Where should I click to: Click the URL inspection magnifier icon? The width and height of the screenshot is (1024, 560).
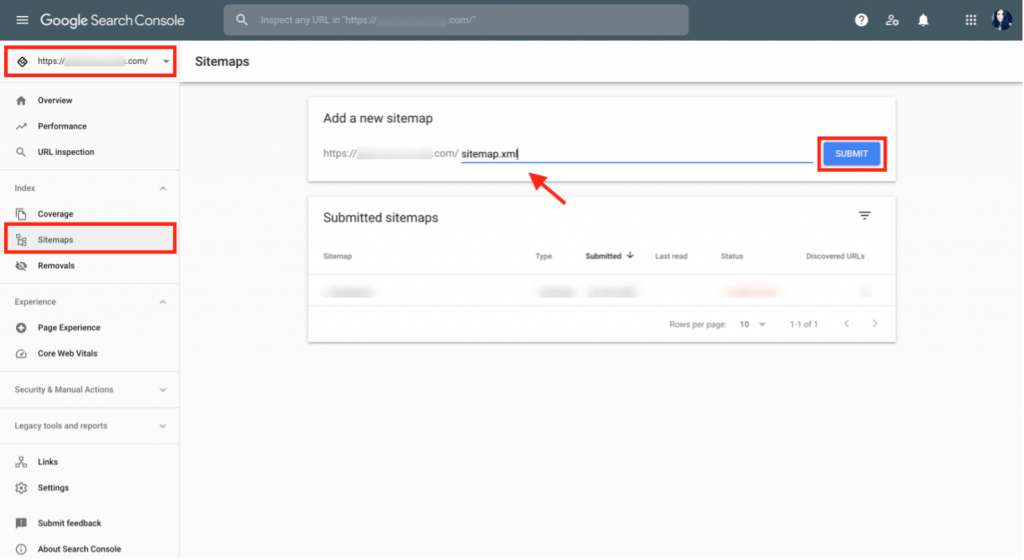(x=21, y=152)
